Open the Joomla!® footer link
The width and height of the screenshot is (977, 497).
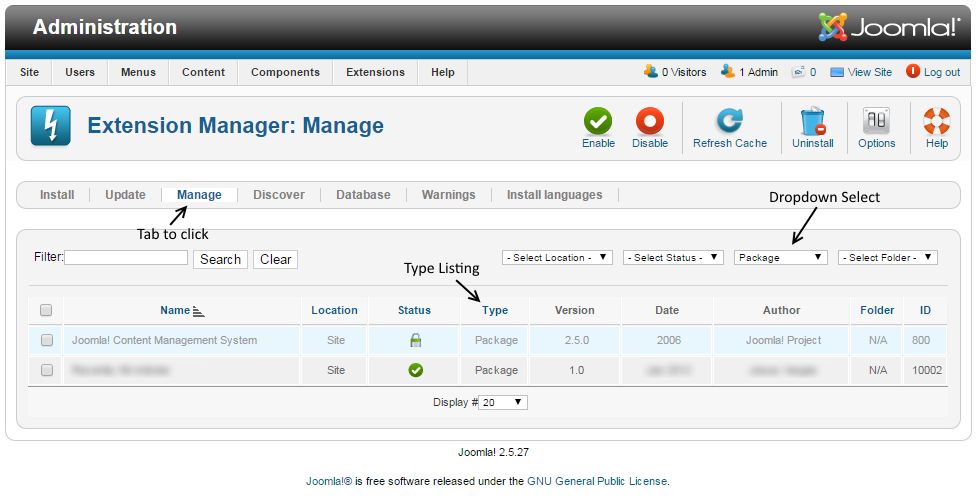coord(329,481)
